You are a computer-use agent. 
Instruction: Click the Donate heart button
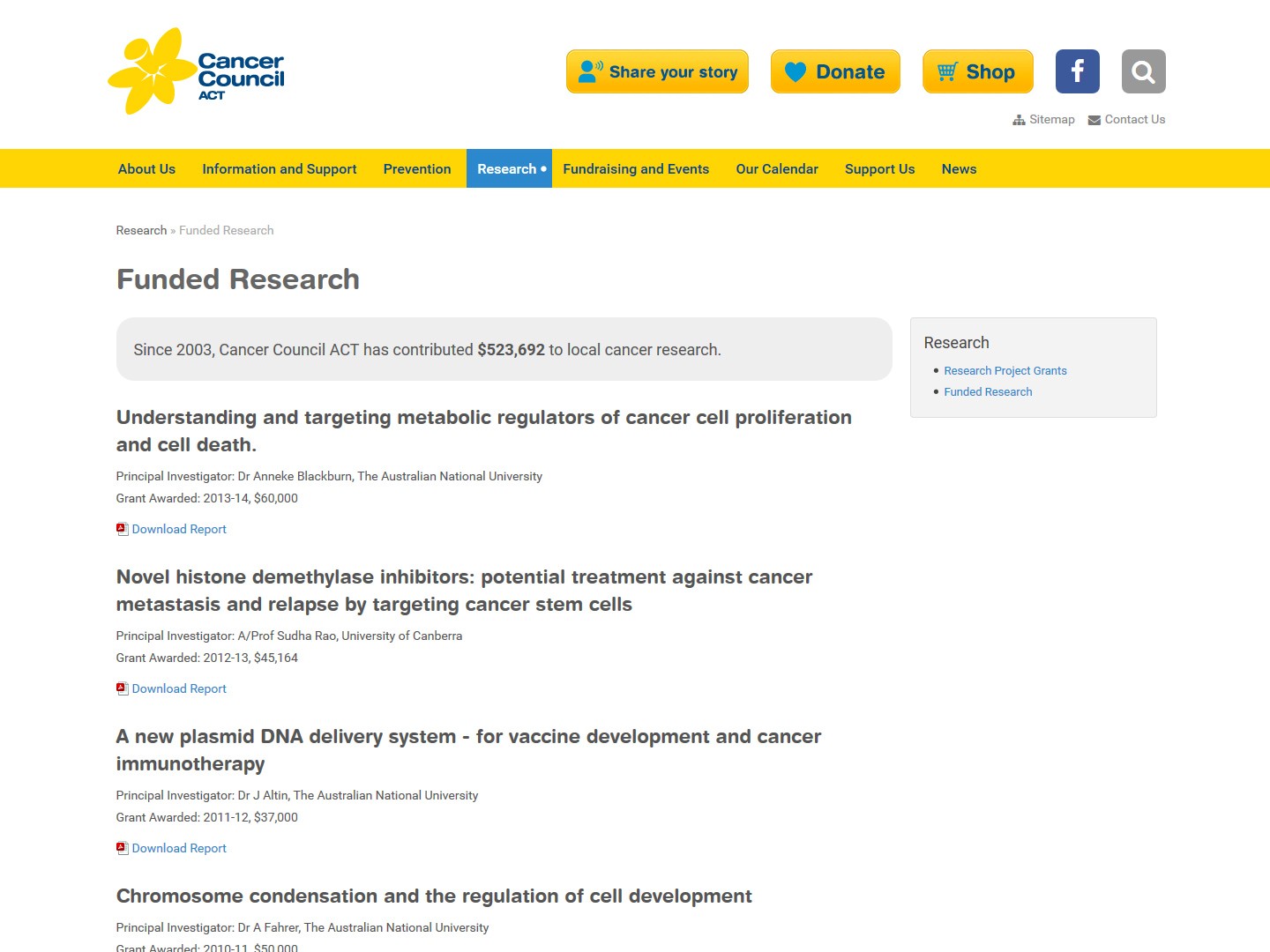click(835, 71)
